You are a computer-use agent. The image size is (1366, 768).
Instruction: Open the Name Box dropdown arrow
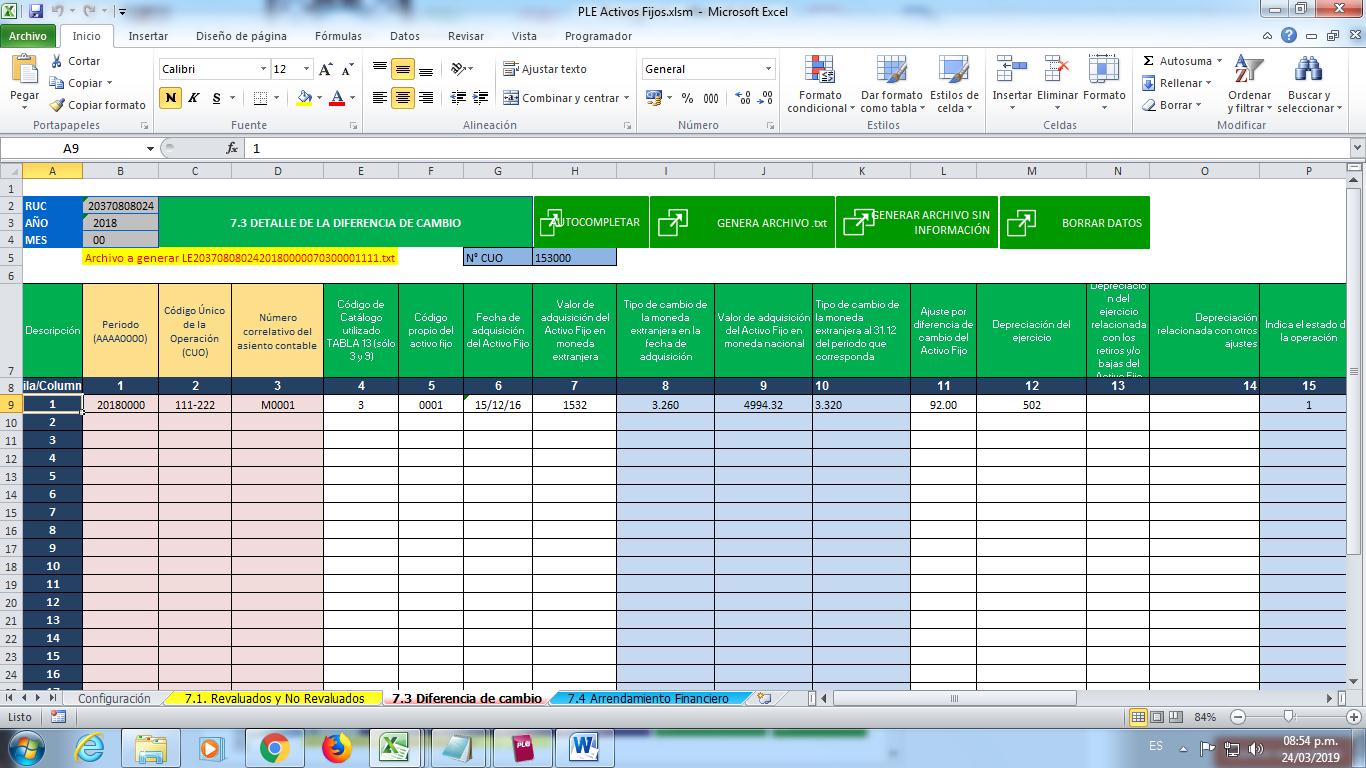tap(150, 148)
